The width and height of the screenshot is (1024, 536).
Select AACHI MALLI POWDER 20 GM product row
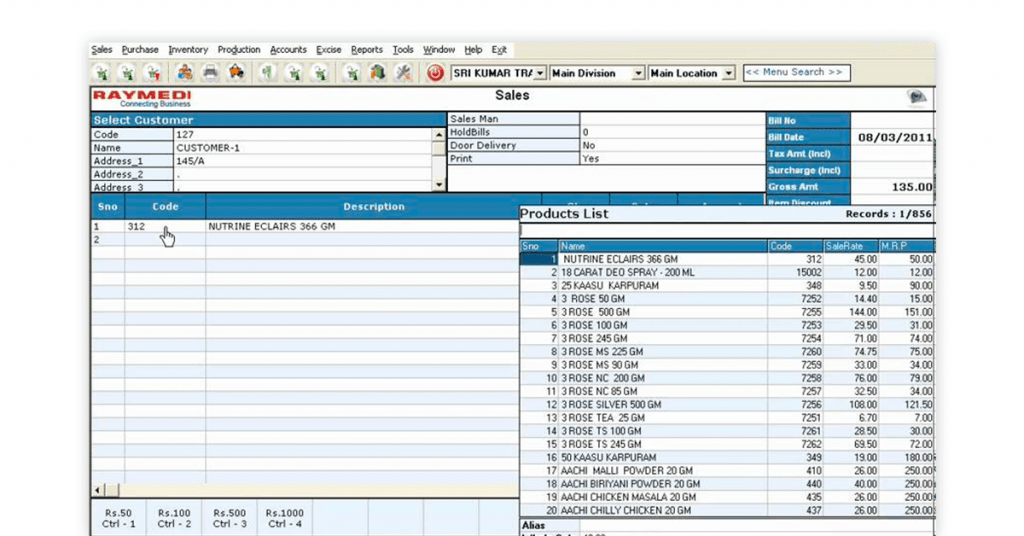point(727,471)
